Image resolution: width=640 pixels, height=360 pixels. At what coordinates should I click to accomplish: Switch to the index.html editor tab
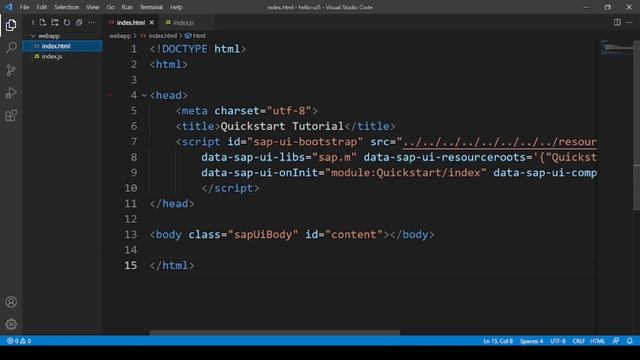tap(131, 22)
